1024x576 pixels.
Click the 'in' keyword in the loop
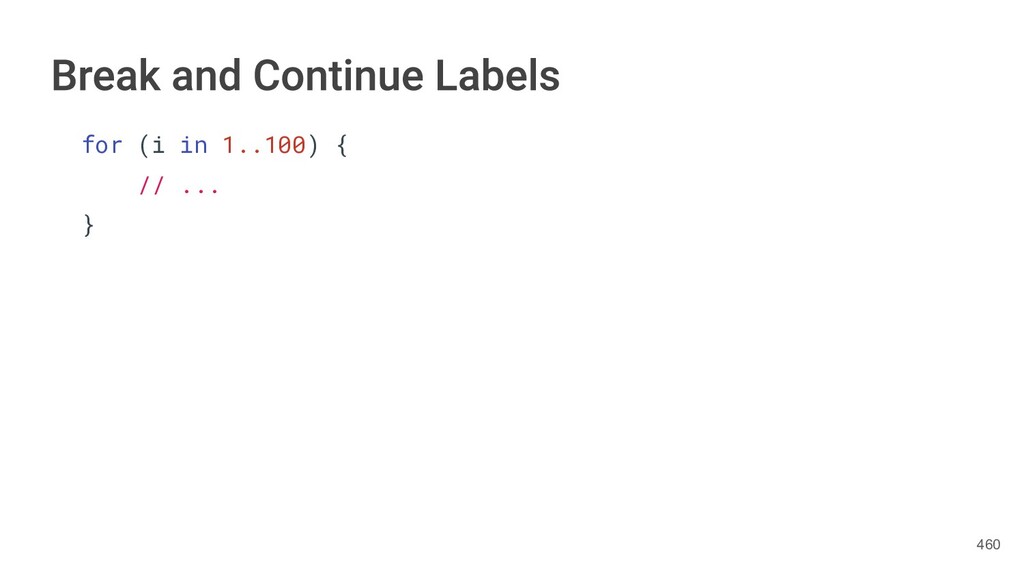tap(194, 145)
